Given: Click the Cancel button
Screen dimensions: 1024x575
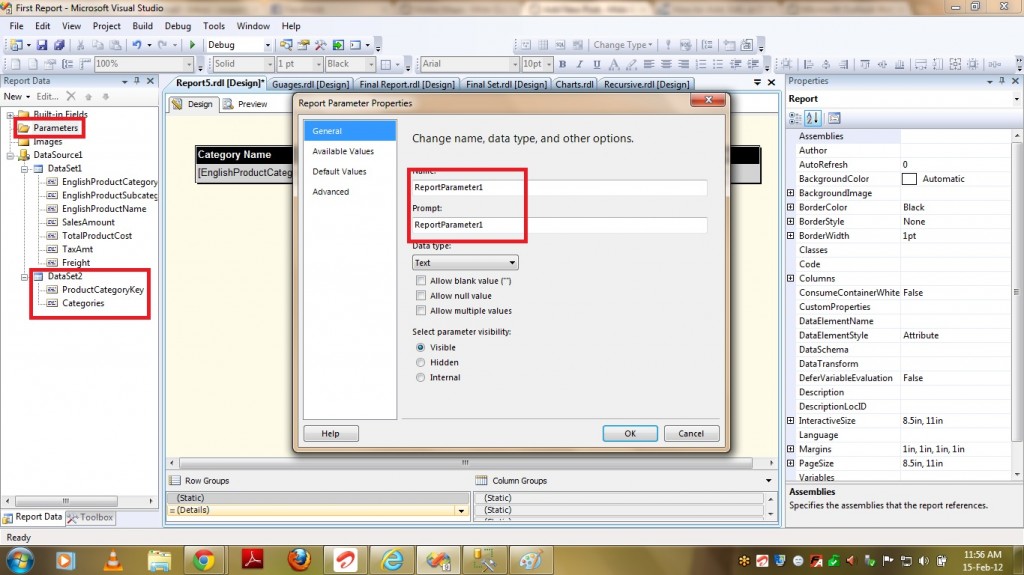Looking at the screenshot, I should [x=691, y=433].
